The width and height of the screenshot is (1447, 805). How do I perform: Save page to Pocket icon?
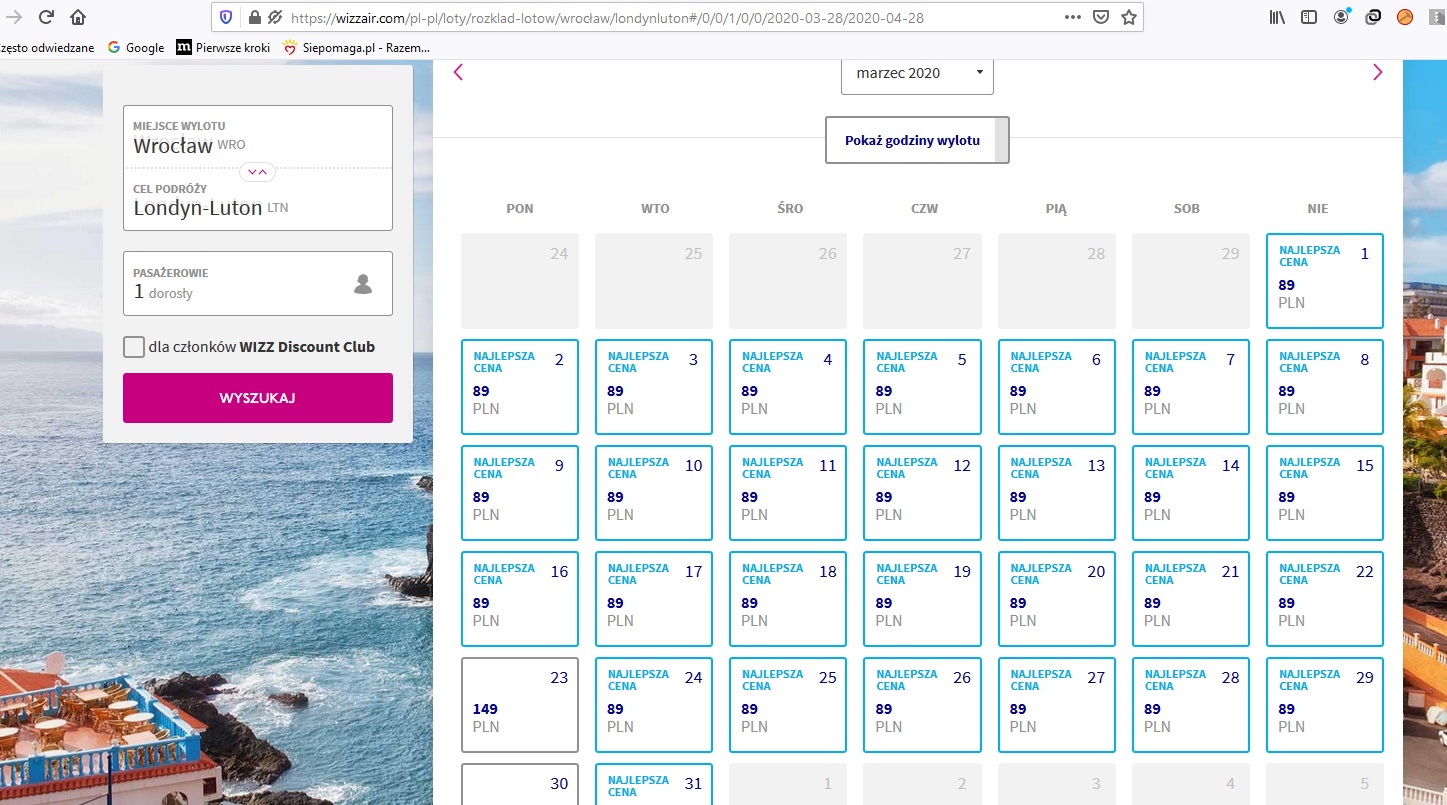(1101, 17)
